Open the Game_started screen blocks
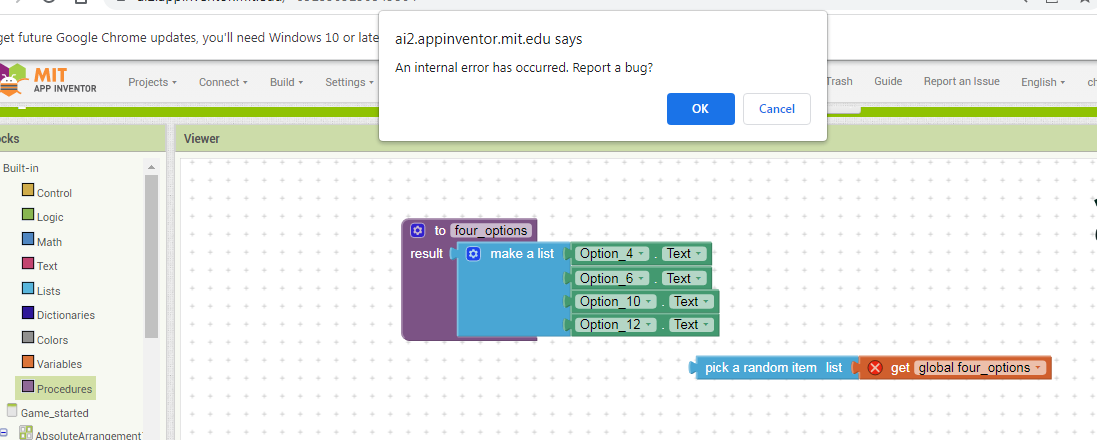1097x440 pixels. (x=54, y=413)
